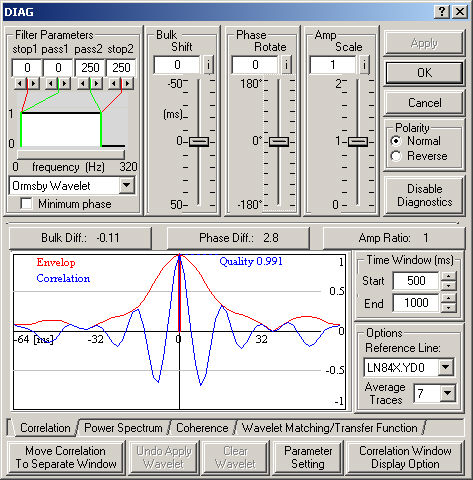Viewport: 473px width, 480px height.
Task: Click the Disable Diagnostics button
Action: 424,195
